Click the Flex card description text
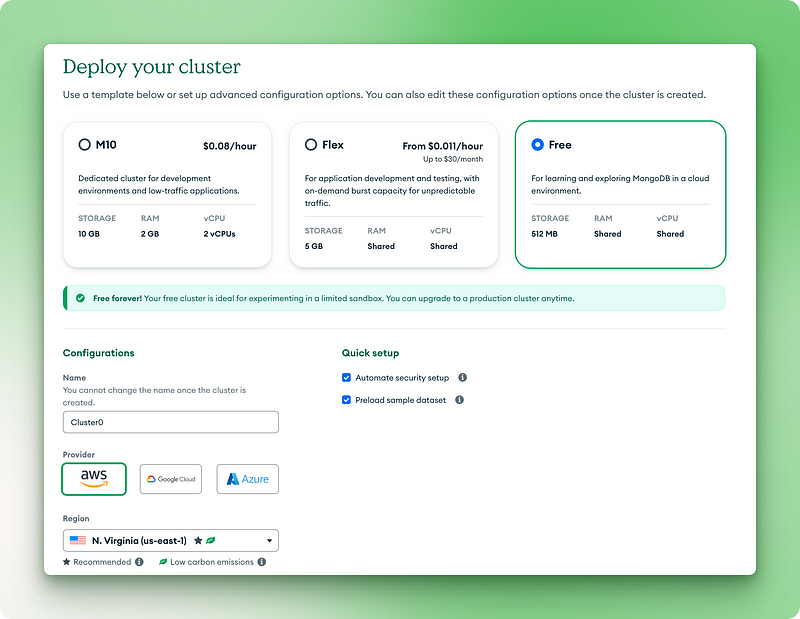800x619 pixels. 392,191
